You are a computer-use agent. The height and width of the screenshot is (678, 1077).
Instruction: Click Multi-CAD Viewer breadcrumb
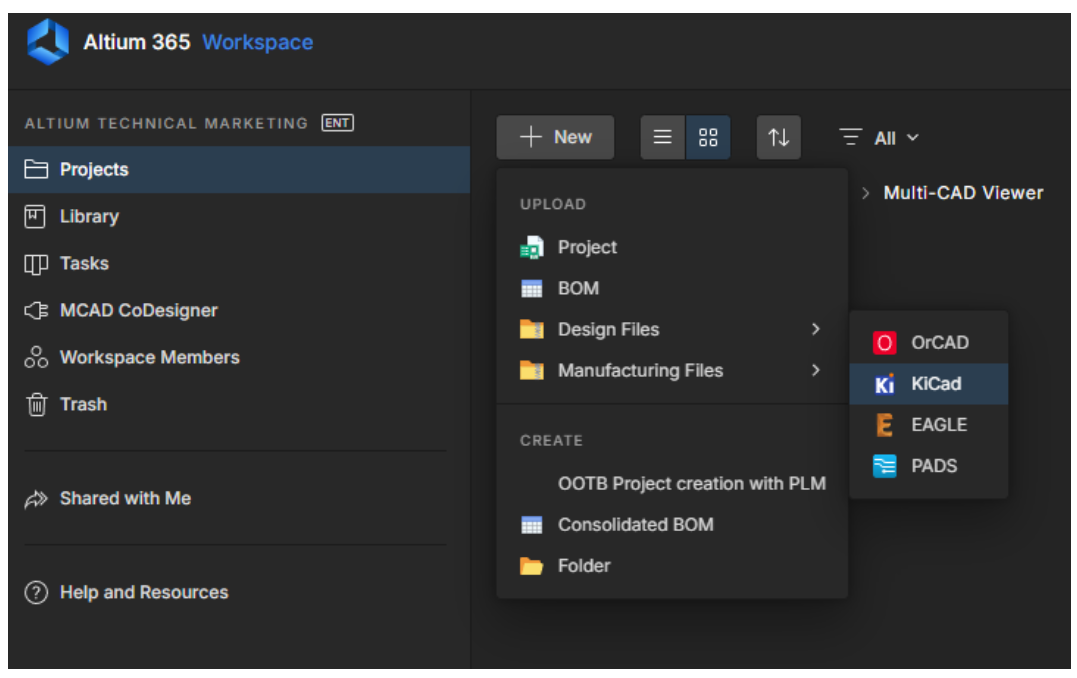(x=962, y=193)
